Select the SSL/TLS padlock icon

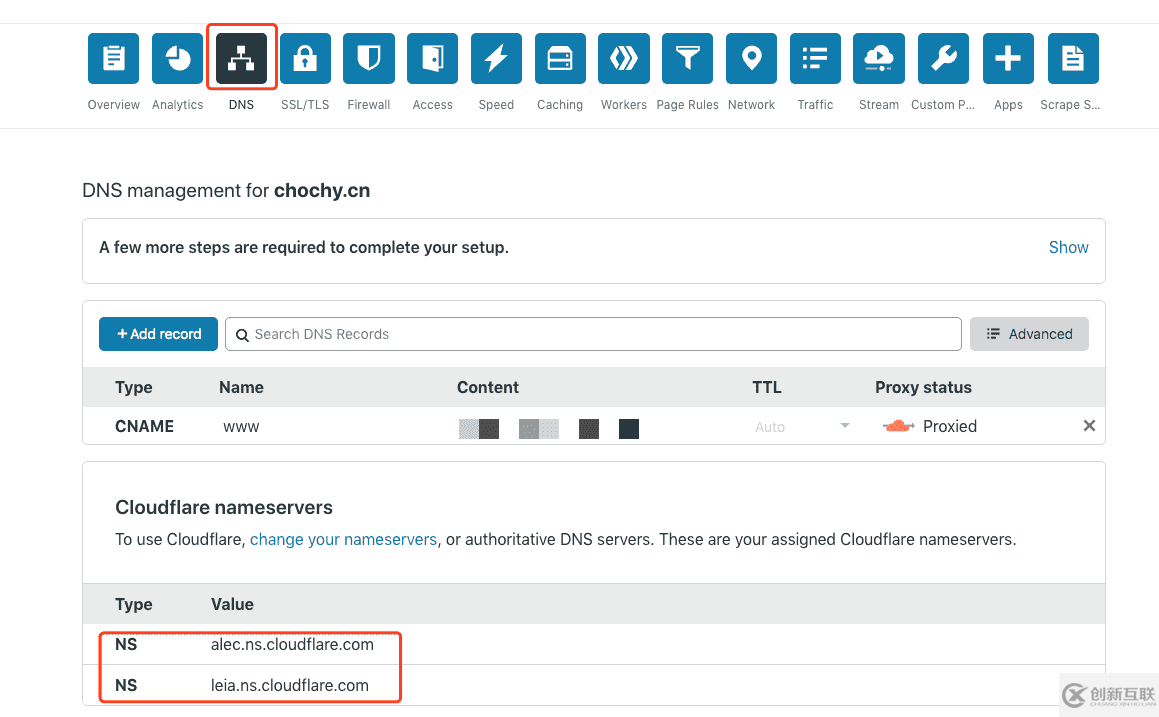[x=305, y=59]
